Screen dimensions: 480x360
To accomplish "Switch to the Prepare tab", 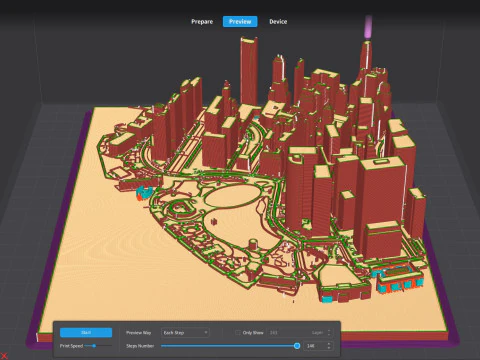I will 202,22.
